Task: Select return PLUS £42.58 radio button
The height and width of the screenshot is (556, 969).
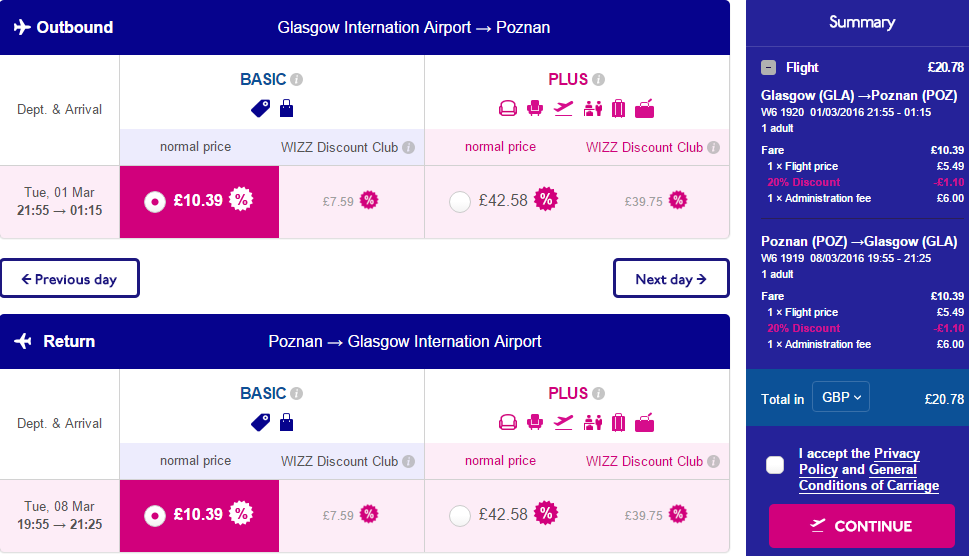Action: point(460,515)
